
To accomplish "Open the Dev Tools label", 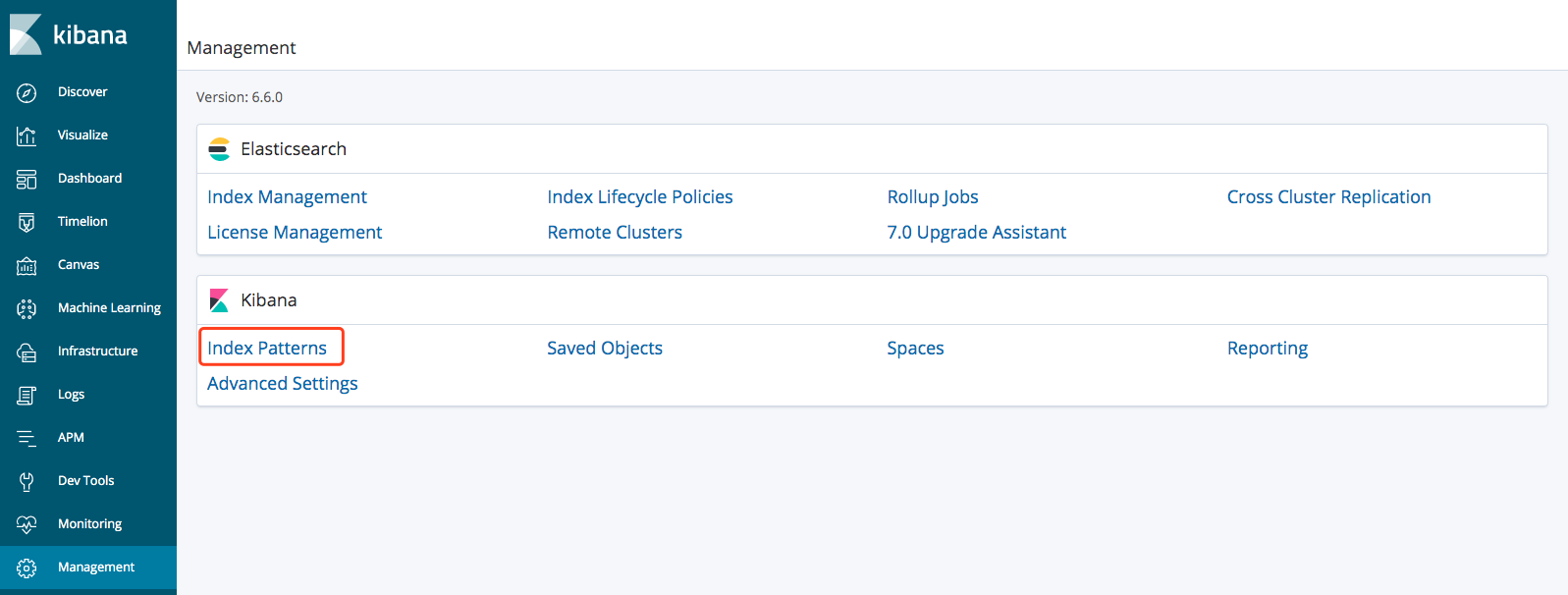I will pyautogui.click(x=85, y=481).
